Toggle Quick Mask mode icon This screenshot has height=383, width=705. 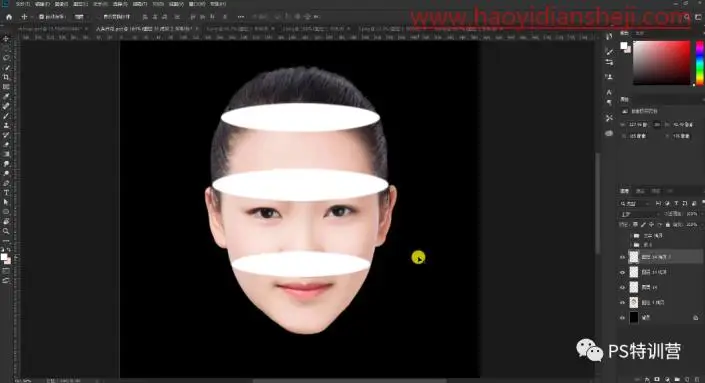(6, 271)
